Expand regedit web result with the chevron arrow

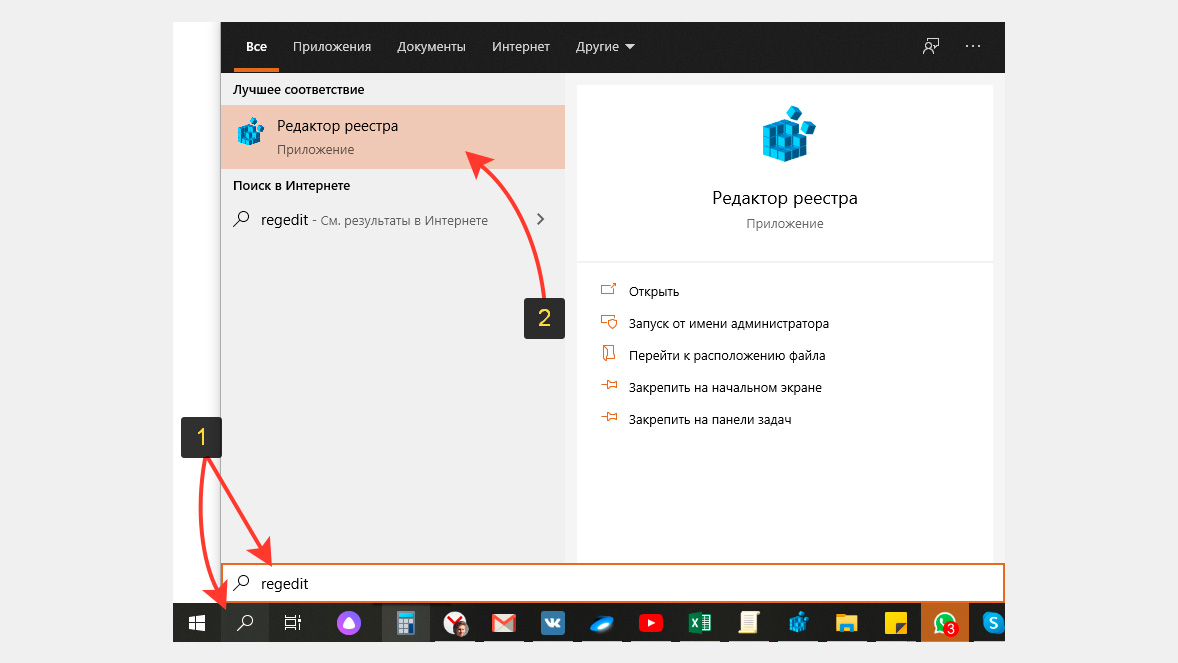coord(541,219)
